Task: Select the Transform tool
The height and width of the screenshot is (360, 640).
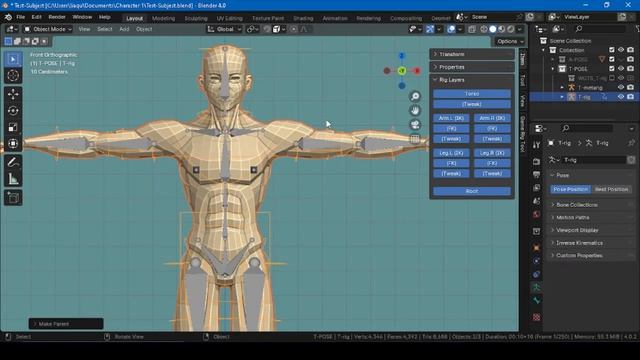Action: click(x=13, y=144)
